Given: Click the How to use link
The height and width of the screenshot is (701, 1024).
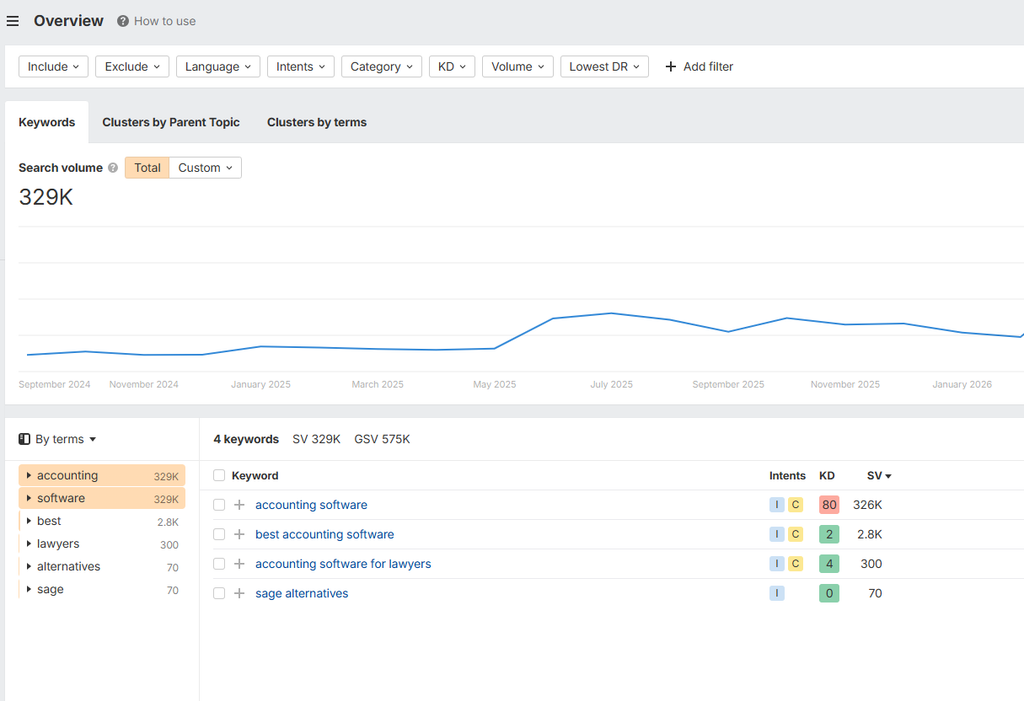Looking at the screenshot, I should pos(165,22).
